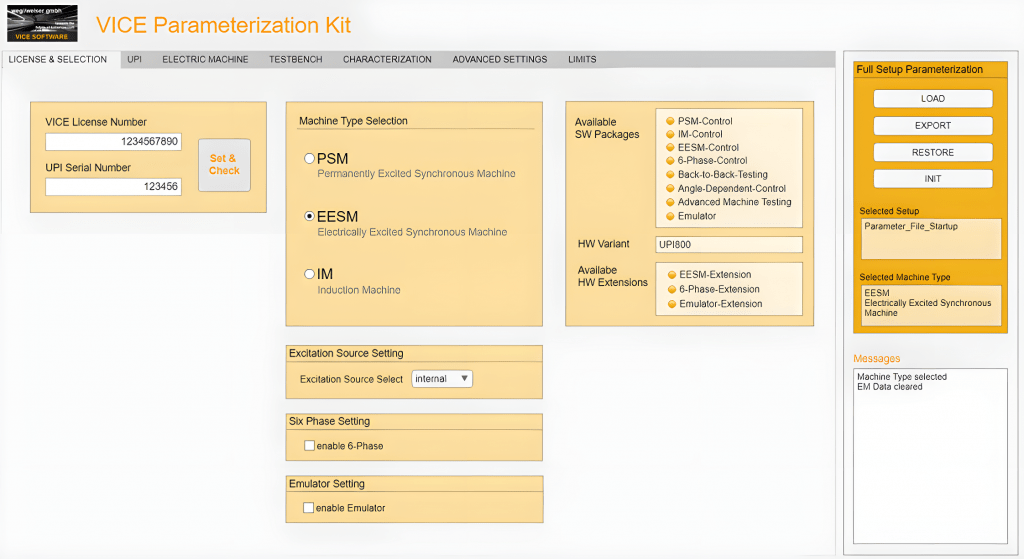Click the RESTORE setup button
The width and height of the screenshot is (1024, 559).
[933, 152]
